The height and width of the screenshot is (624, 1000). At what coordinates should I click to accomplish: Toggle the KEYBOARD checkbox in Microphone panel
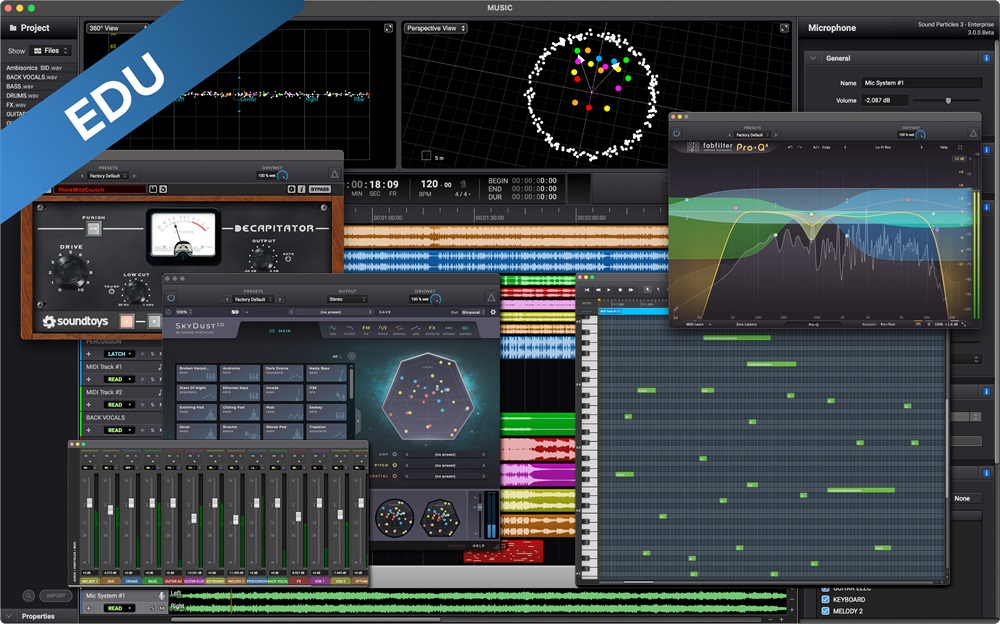click(x=825, y=599)
